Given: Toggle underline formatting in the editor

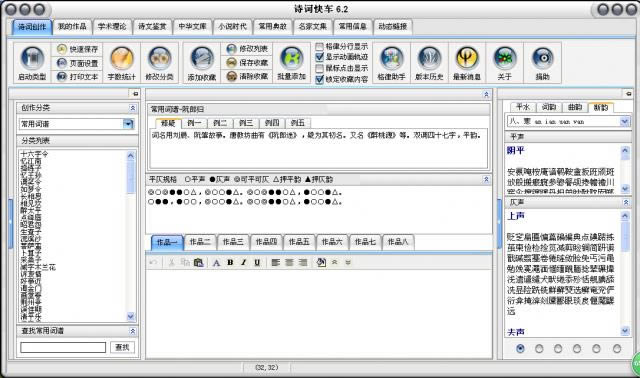Looking at the screenshot, I should [257, 262].
